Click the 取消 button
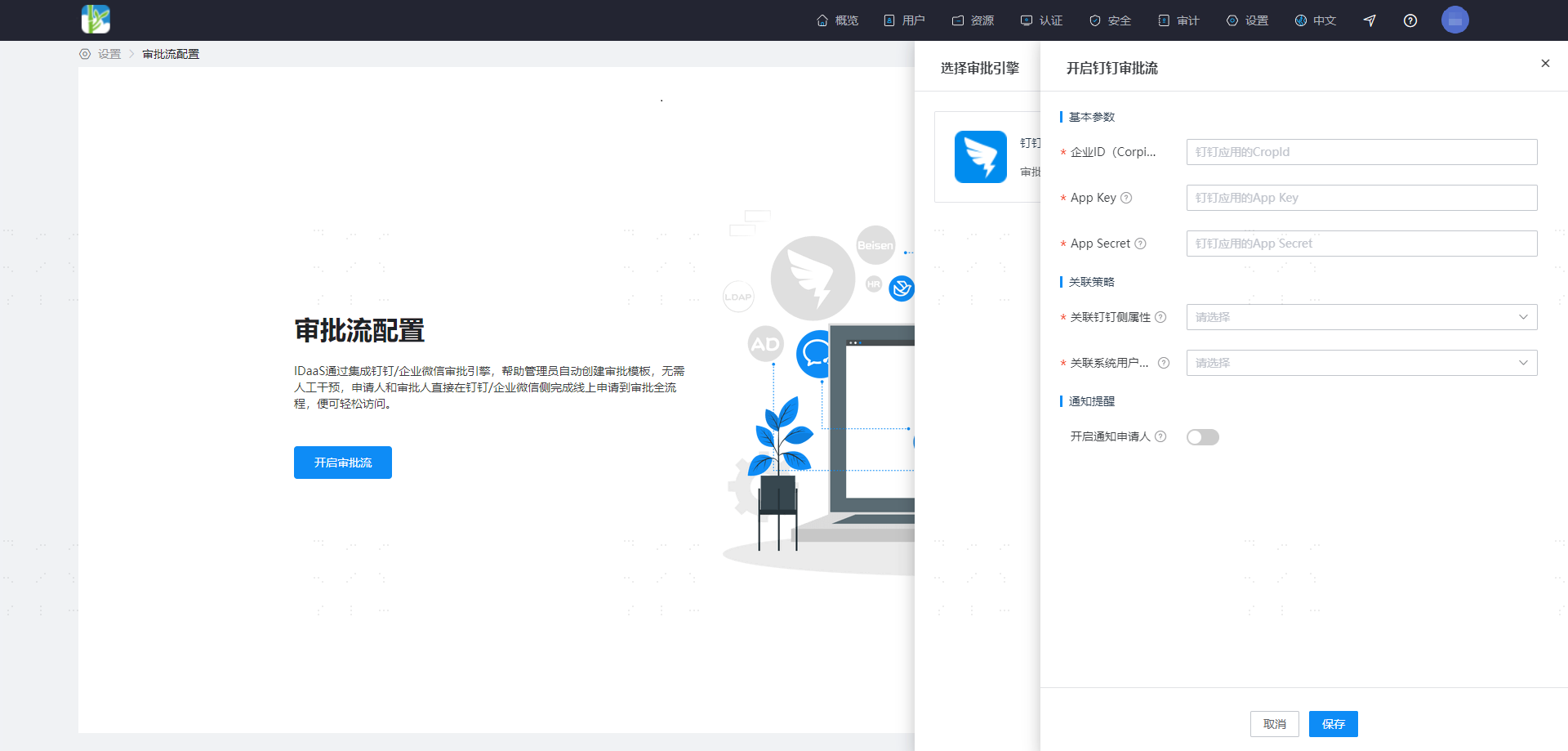This screenshot has height=751, width=1568. pyautogui.click(x=1275, y=724)
